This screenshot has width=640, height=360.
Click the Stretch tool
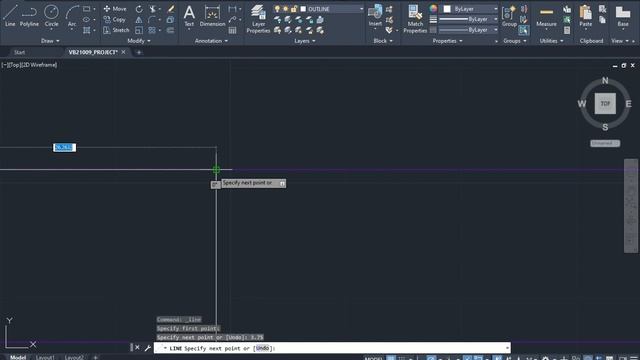coord(116,30)
